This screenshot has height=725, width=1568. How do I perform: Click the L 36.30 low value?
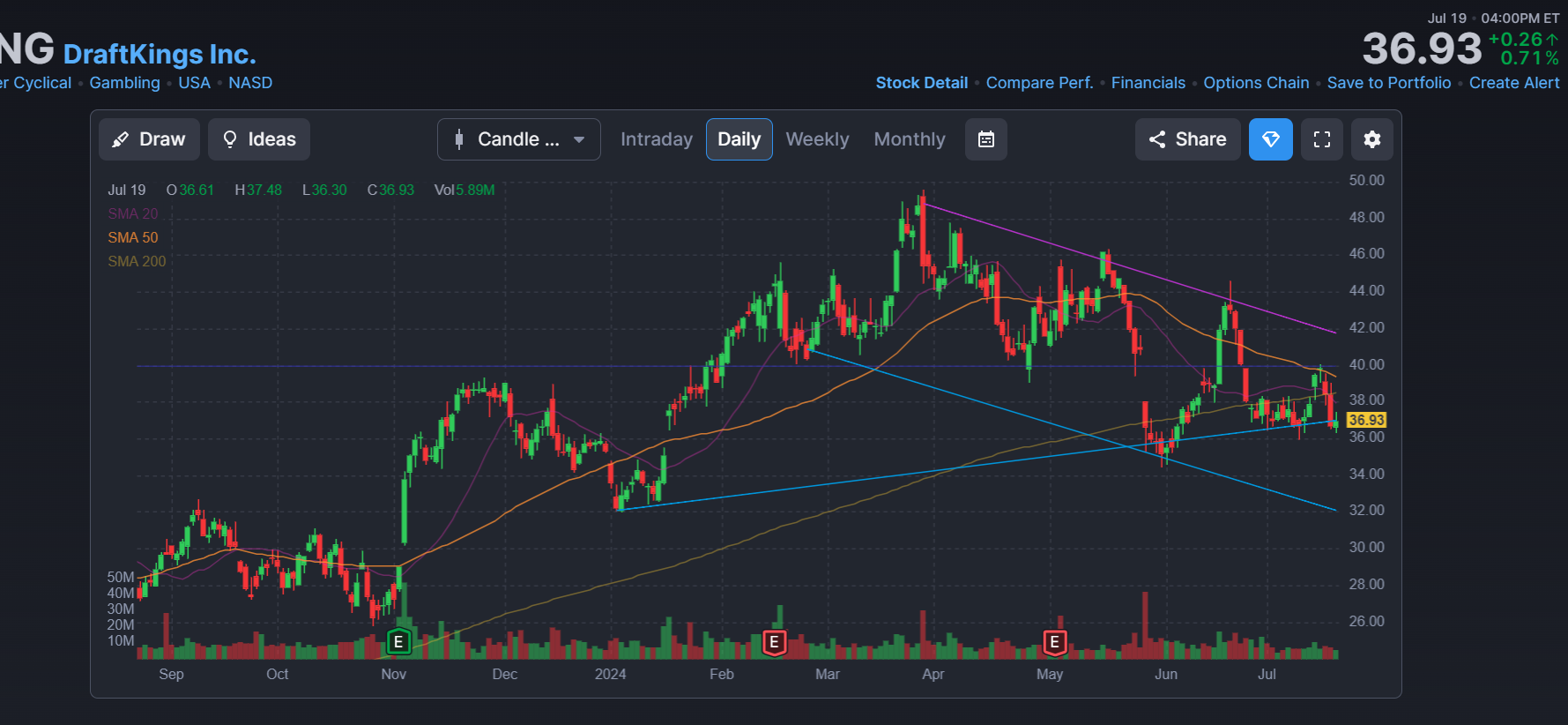tap(324, 190)
